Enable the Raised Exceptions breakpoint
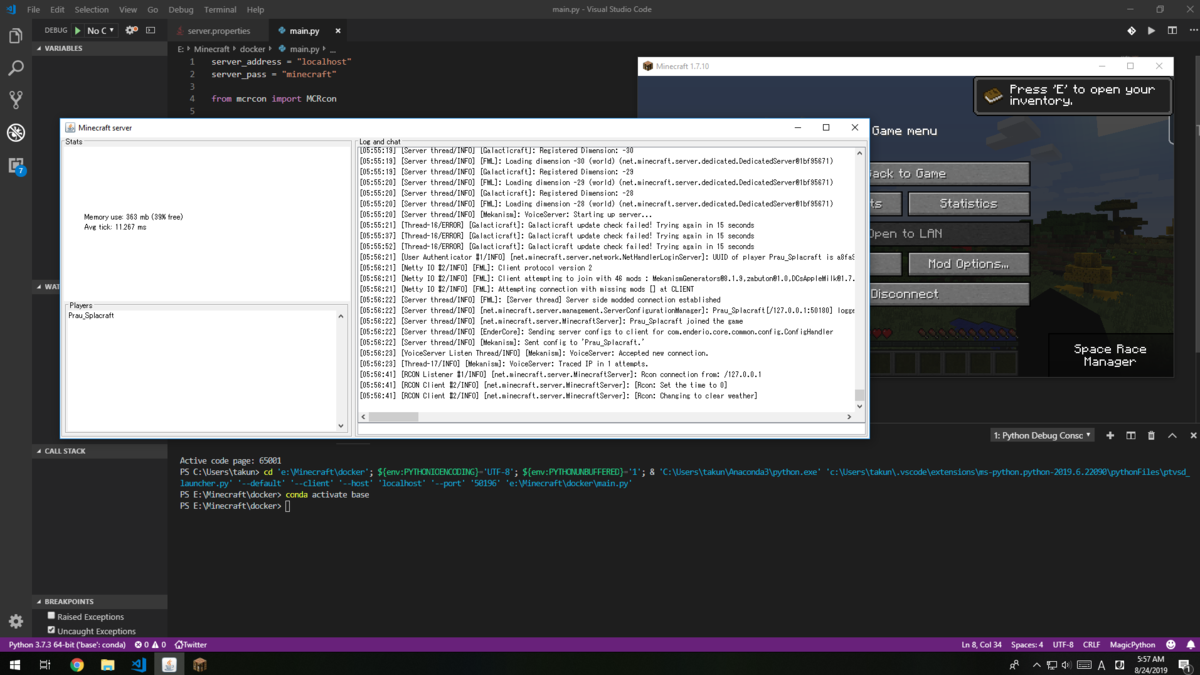The height and width of the screenshot is (675, 1200). [51, 616]
